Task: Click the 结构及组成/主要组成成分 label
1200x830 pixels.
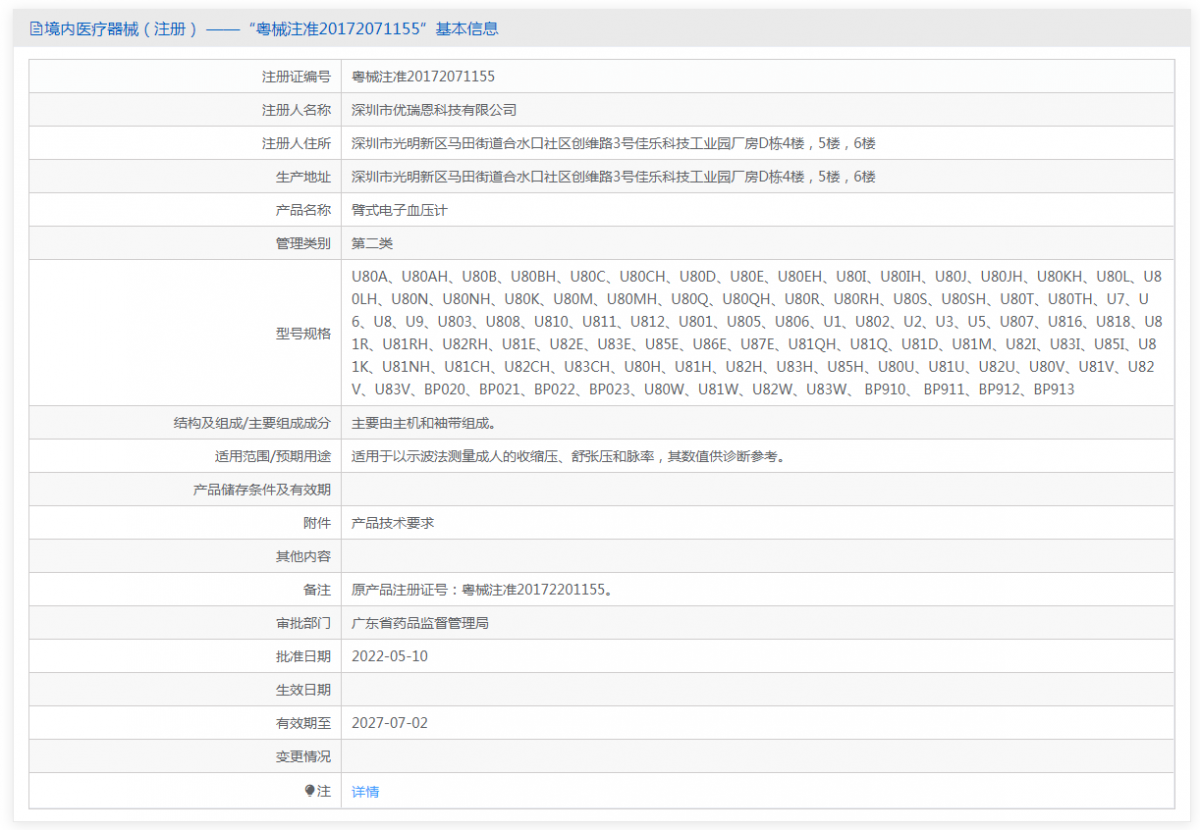Action: coord(252,423)
